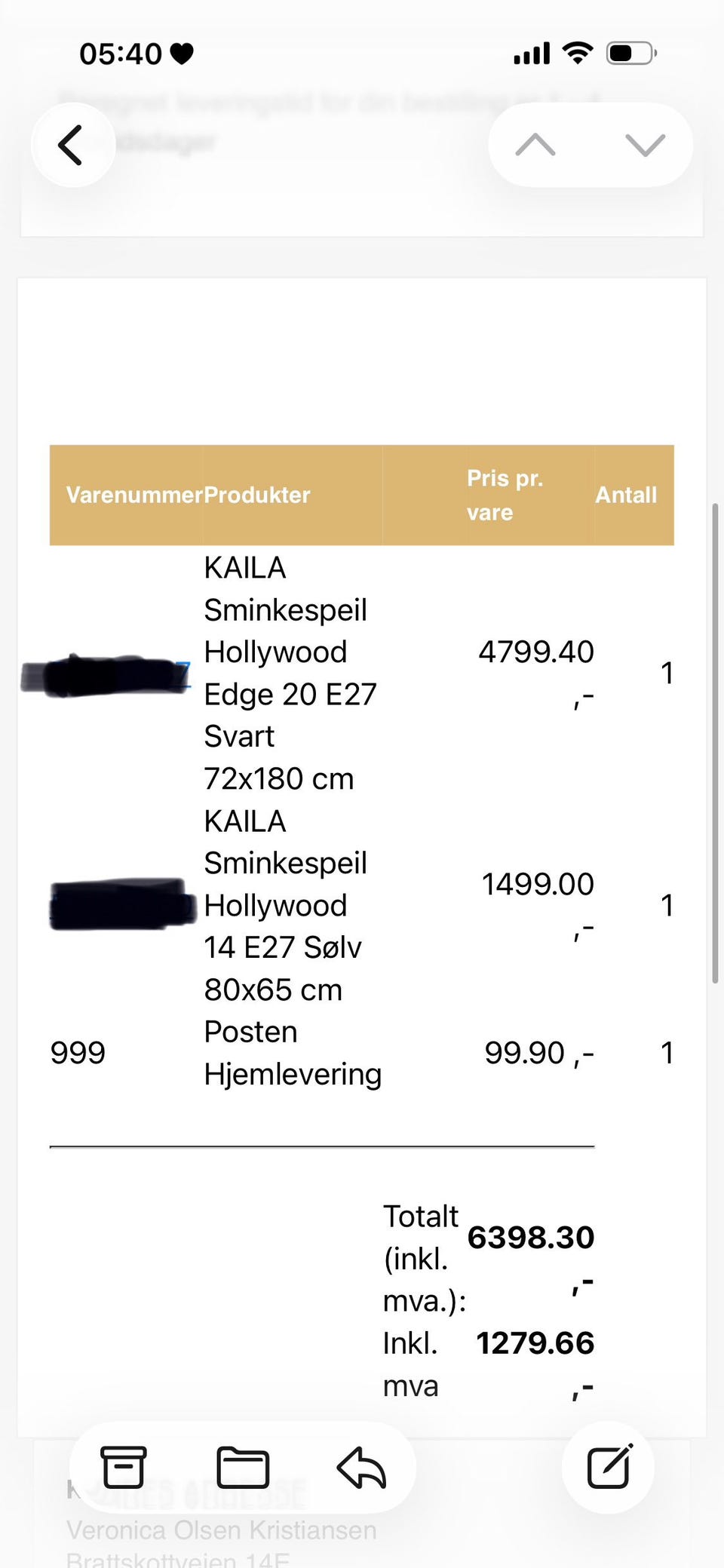Tap the battery indicator in status bar
Viewport: 724px width, 1568px height.
click(x=631, y=54)
